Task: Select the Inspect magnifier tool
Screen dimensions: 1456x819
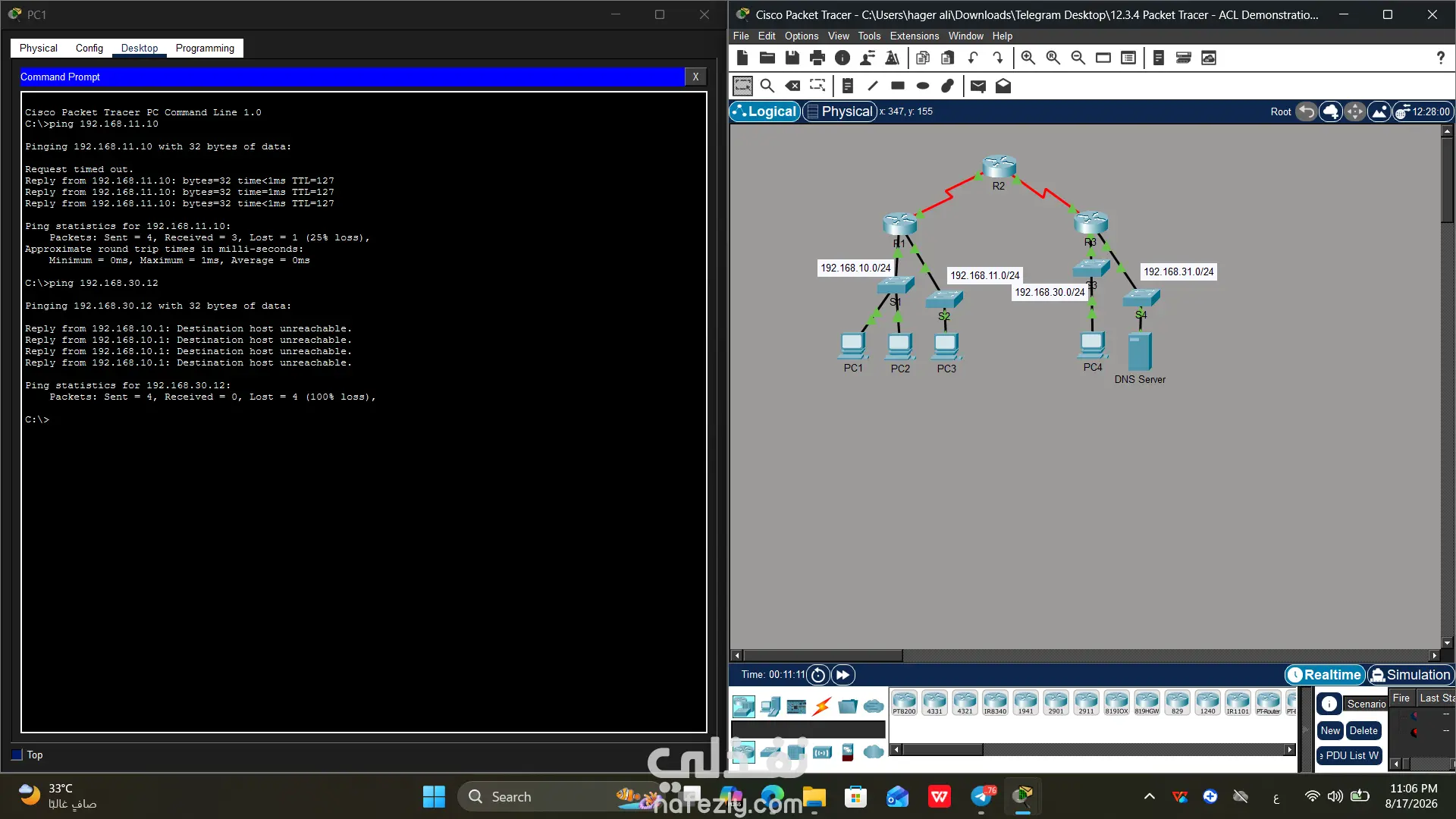Action: coord(767,86)
